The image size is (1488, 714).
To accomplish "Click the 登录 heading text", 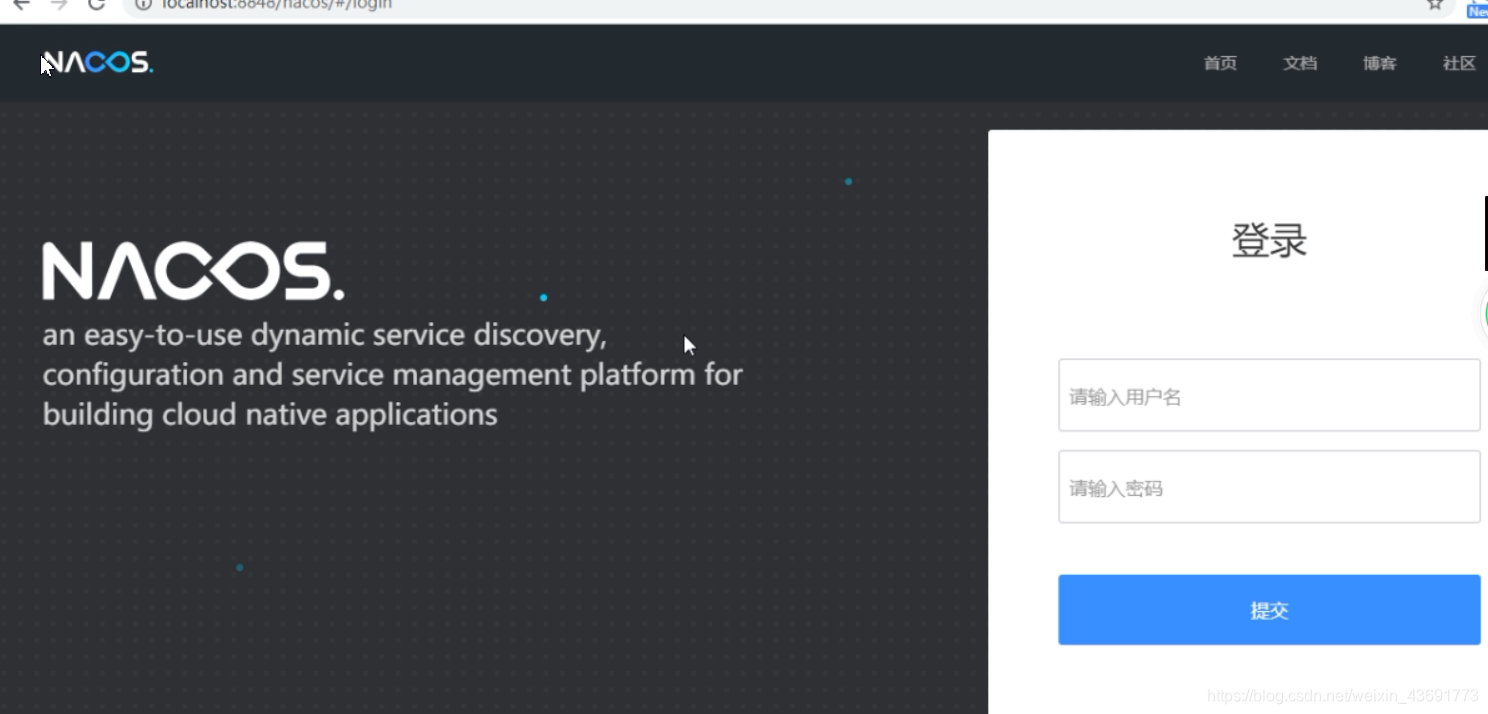I will 1269,241.
